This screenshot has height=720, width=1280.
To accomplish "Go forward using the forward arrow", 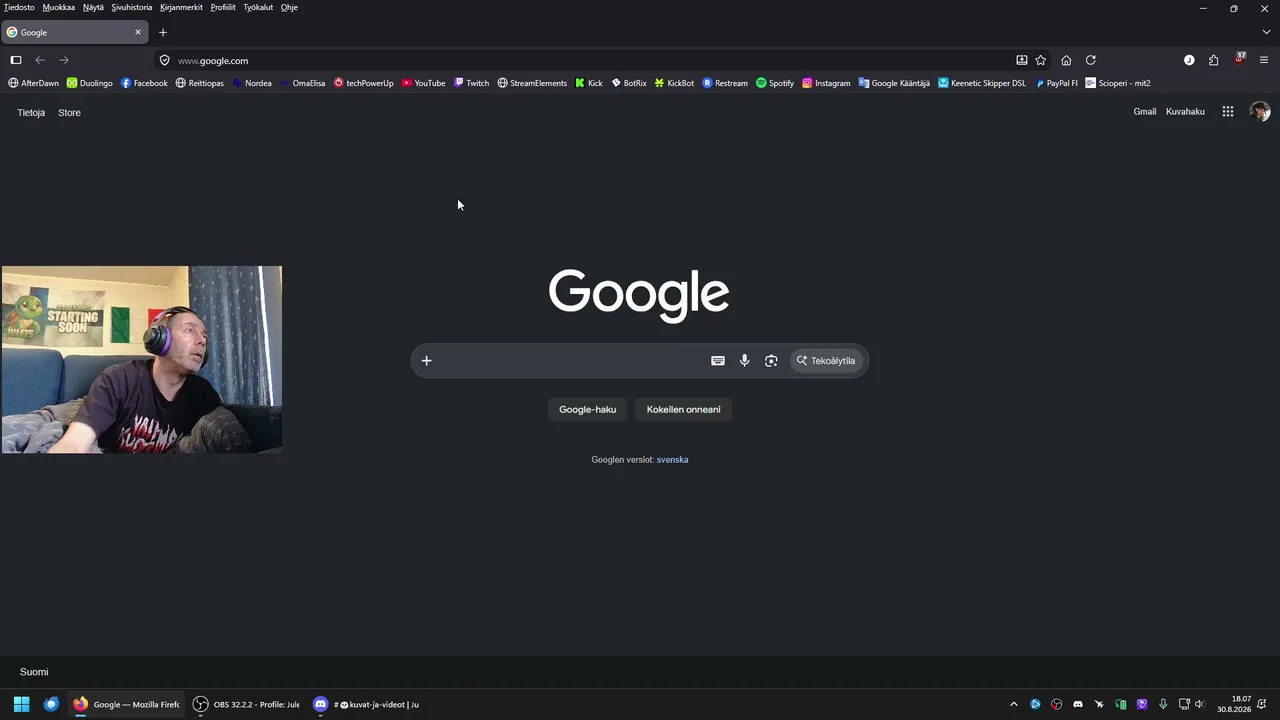I will pos(64,60).
